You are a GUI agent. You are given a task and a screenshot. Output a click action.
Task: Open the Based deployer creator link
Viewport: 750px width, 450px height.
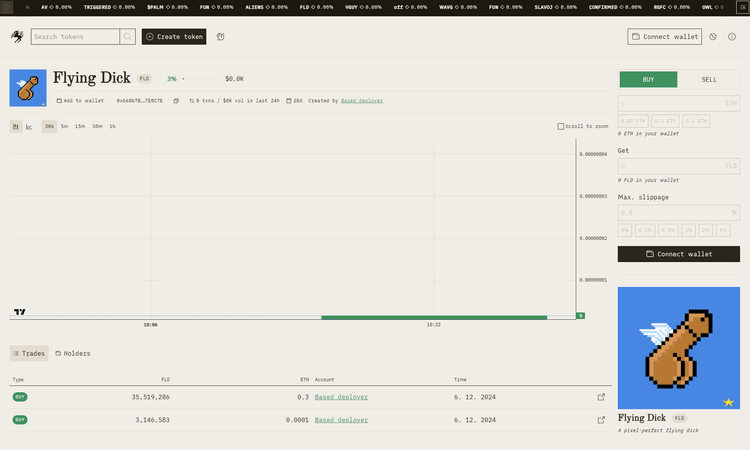point(362,101)
